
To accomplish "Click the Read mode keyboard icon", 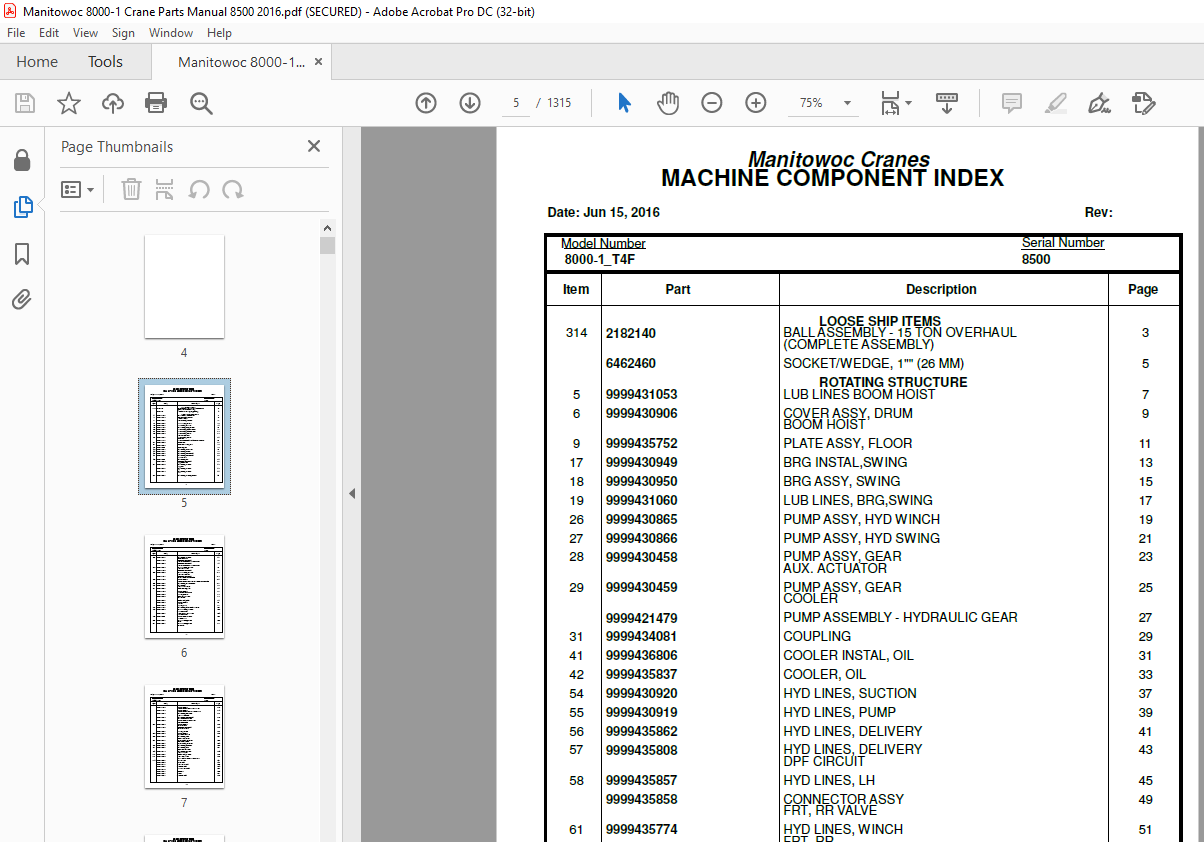I will [x=946, y=103].
